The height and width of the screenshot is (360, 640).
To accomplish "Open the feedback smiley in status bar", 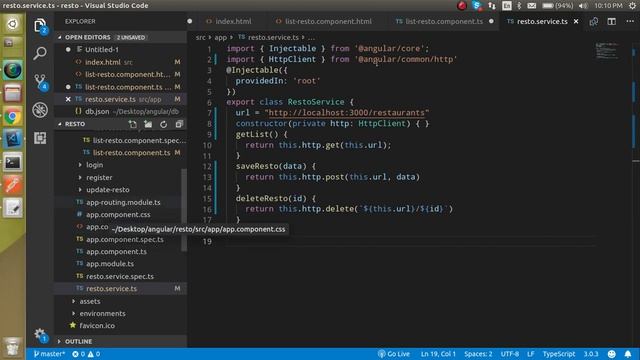I will click(611, 354).
